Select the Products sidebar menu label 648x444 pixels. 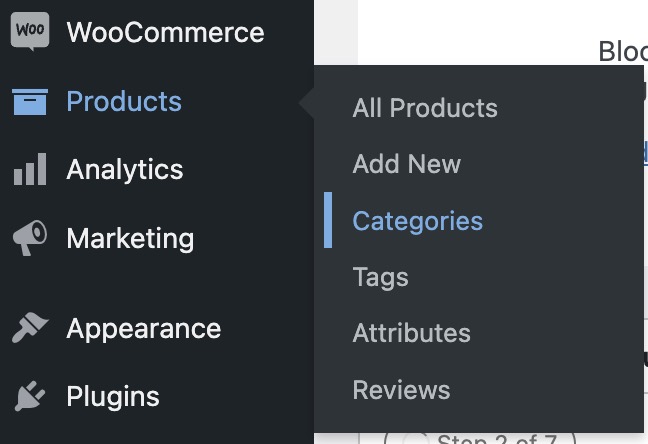tap(124, 101)
